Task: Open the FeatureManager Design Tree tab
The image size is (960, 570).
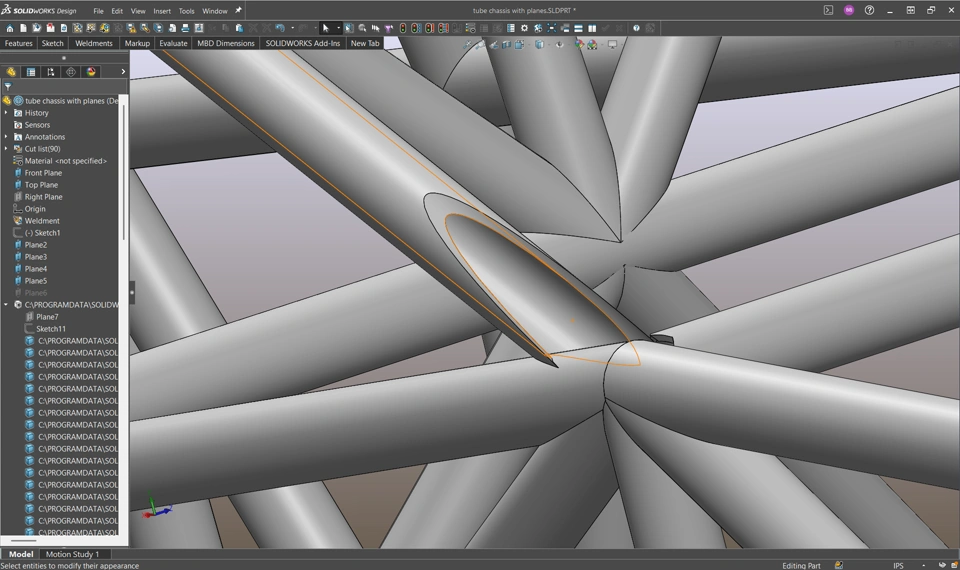Action: click(11, 72)
